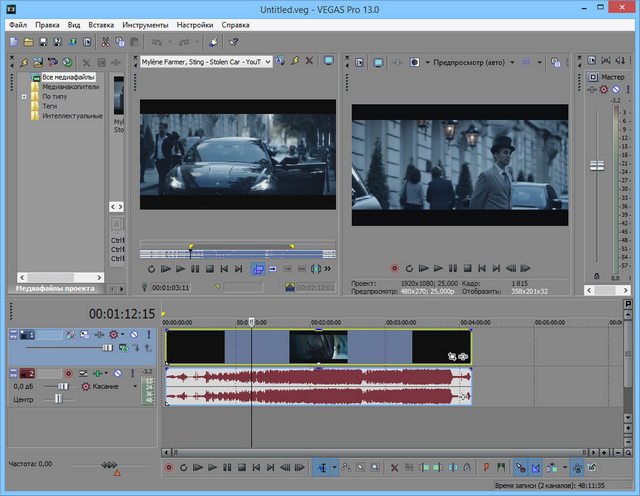This screenshot has width=640, height=496.
Task: Solo audio track 2
Action: (132, 373)
